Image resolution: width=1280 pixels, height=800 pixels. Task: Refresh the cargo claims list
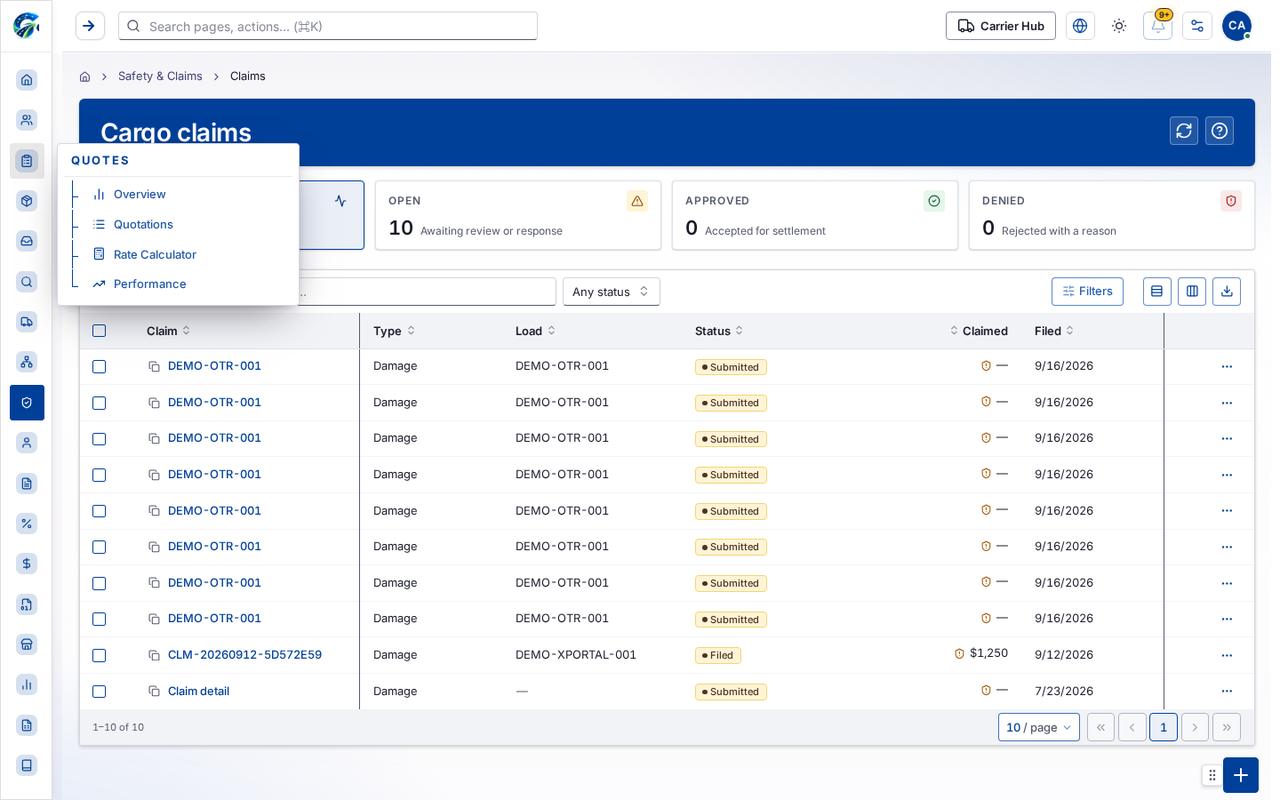[x=1184, y=131]
